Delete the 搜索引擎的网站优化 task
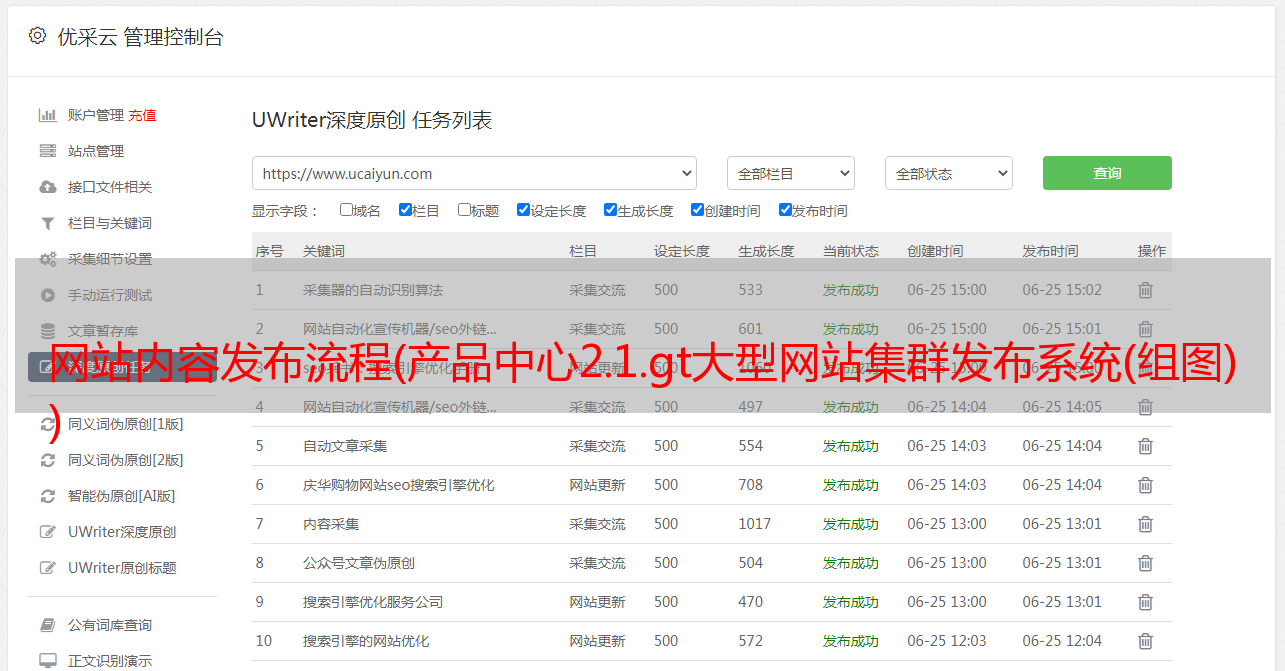The width and height of the screenshot is (1285, 671). click(1146, 641)
